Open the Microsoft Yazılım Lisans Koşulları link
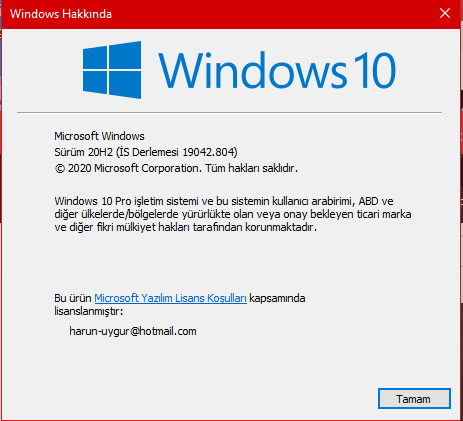The width and height of the screenshot is (463, 421). tap(170, 298)
